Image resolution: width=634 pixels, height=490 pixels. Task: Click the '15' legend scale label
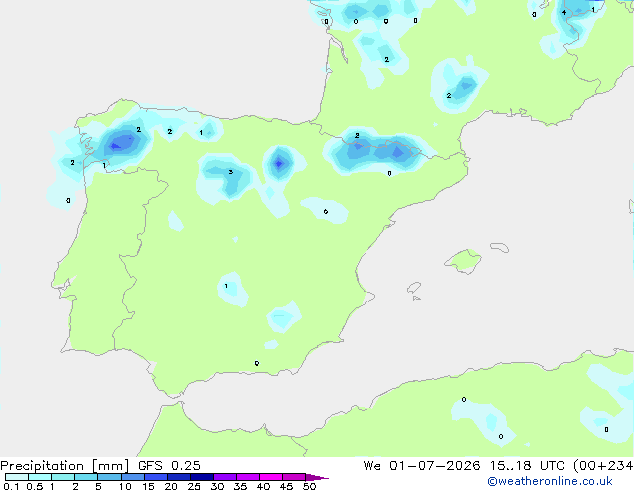(x=148, y=486)
